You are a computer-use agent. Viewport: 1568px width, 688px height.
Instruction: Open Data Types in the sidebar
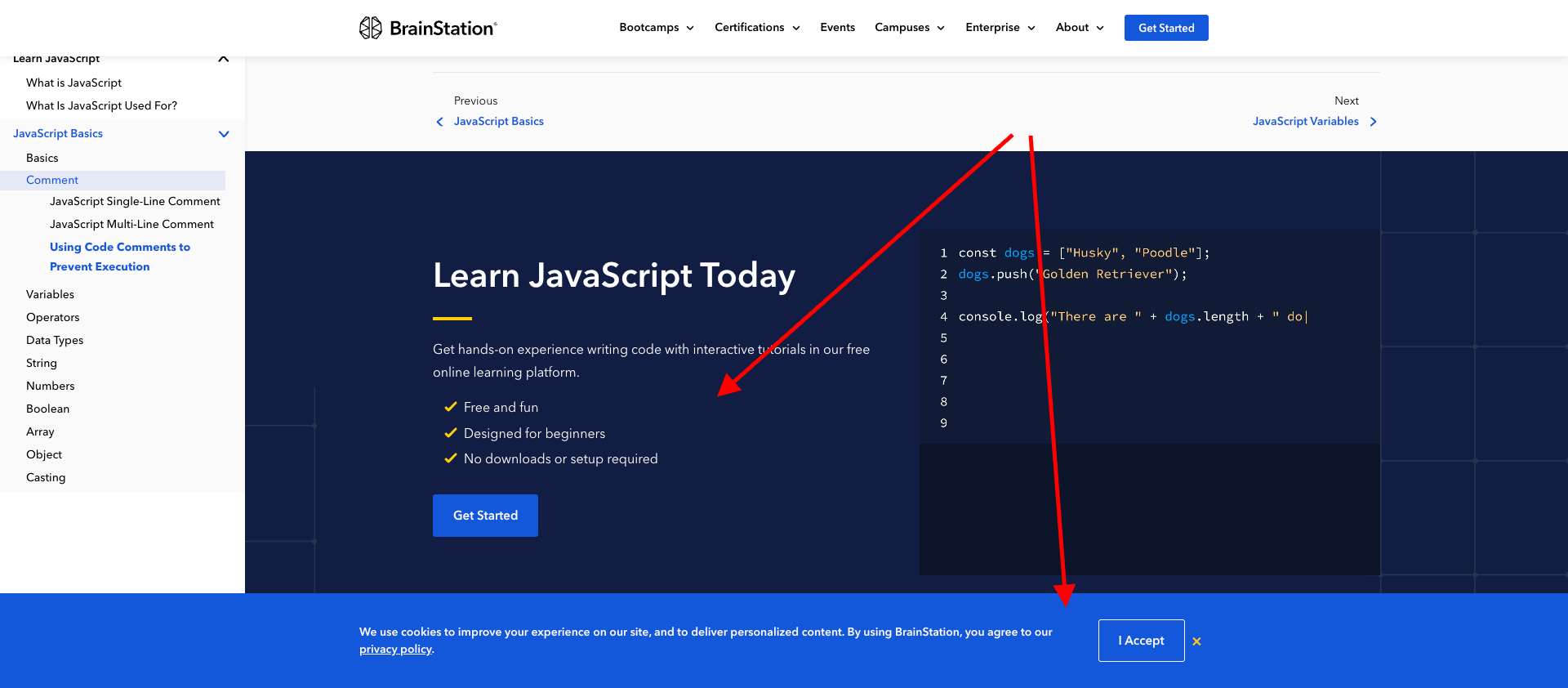[x=55, y=340]
